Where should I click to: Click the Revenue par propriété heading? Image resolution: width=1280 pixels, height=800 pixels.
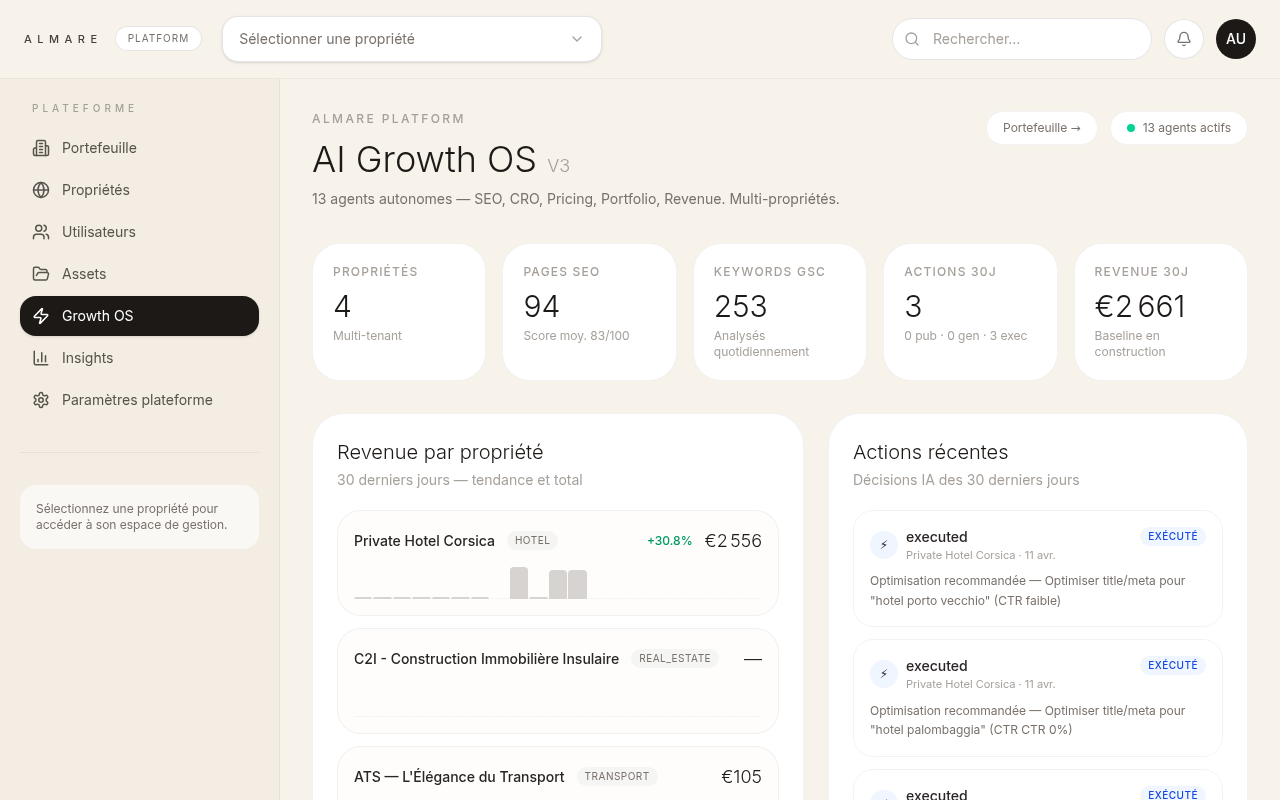tap(440, 452)
